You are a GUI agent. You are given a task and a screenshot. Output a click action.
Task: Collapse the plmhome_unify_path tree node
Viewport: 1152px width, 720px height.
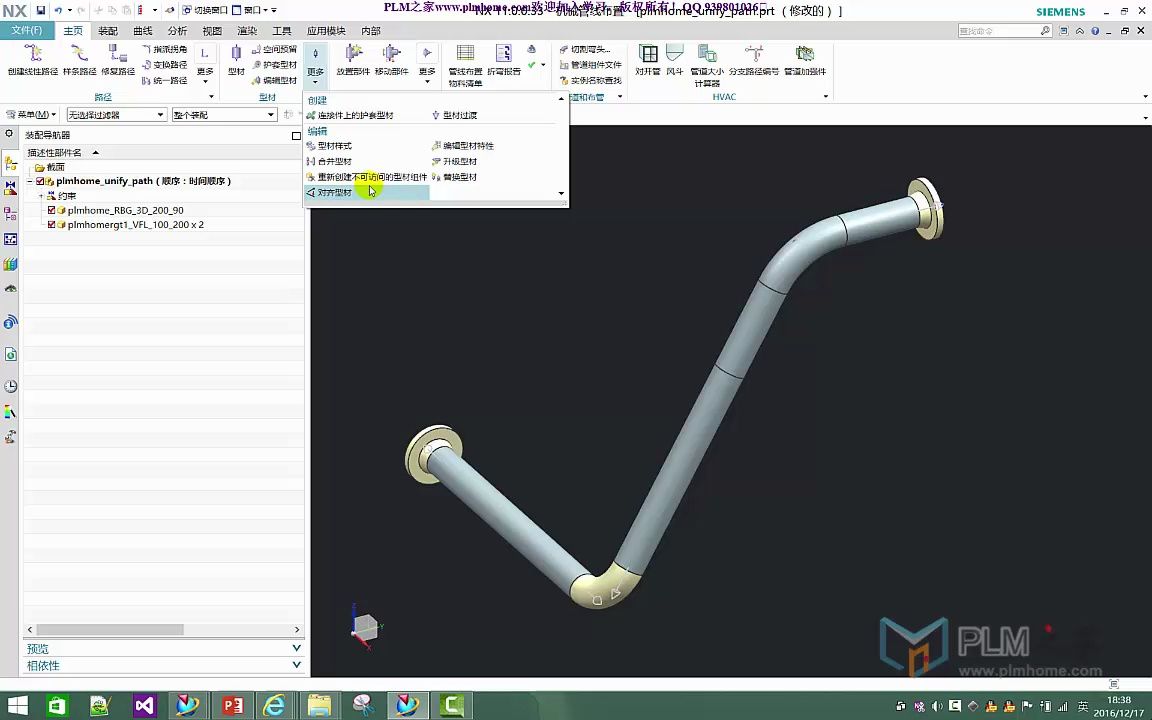30,181
